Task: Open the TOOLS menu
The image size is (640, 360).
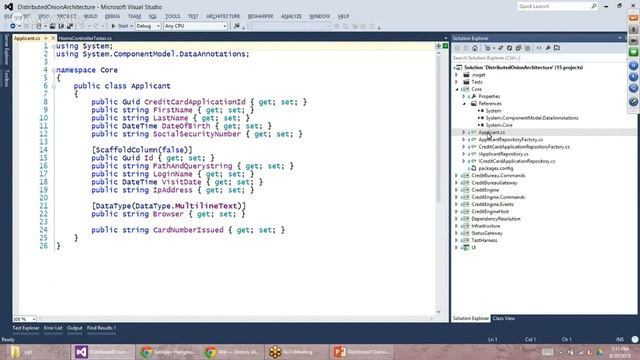Action: click(172, 16)
